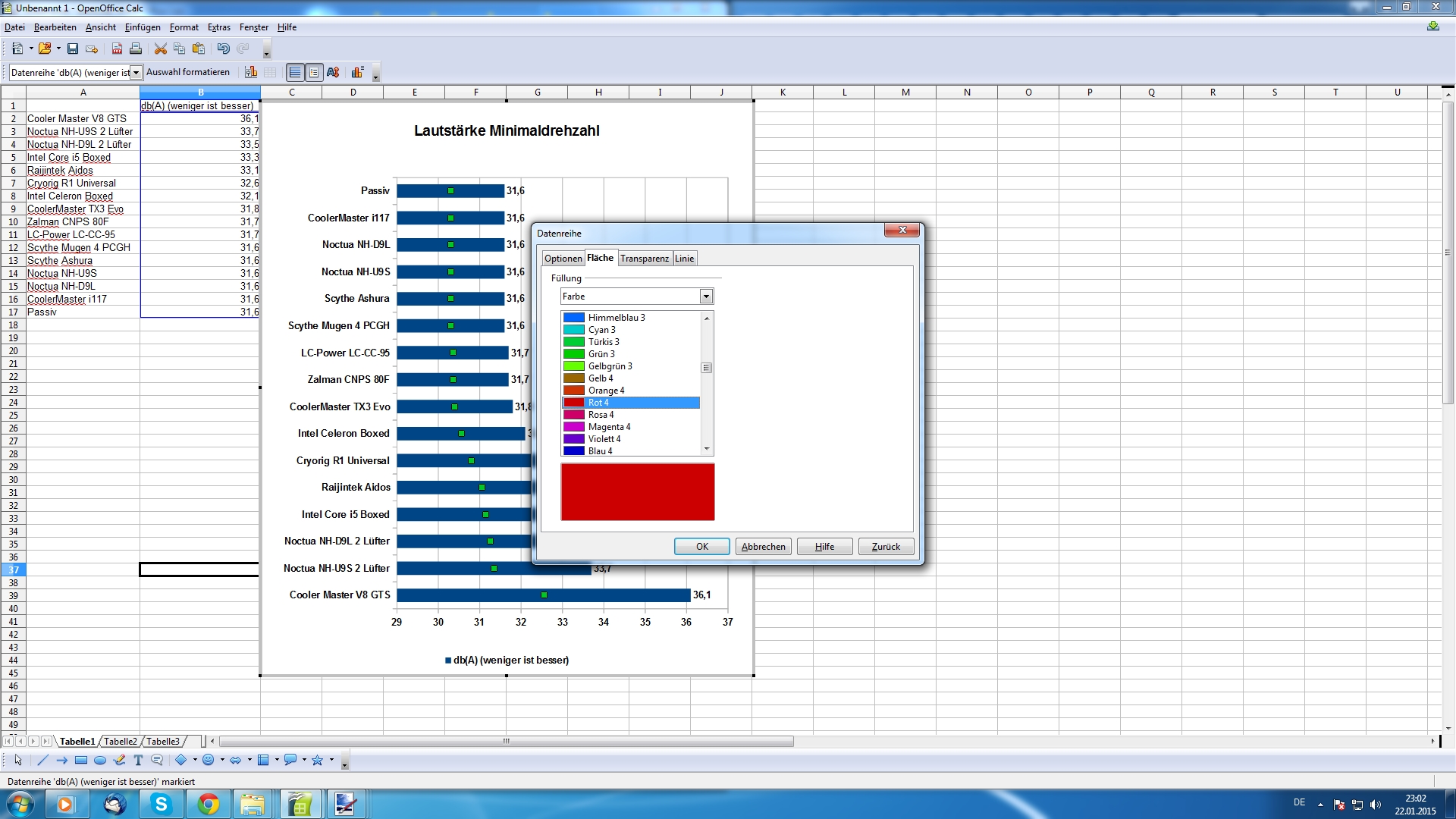Expand the Open file dropdown arrow

[x=58, y=49]
